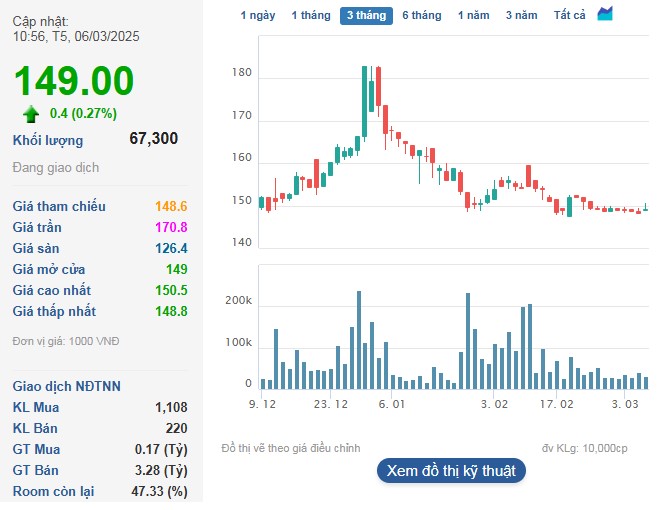Screen dimensions: 667x510
Task: Select the 1 tháng chart range
Action: coord(310,15)
